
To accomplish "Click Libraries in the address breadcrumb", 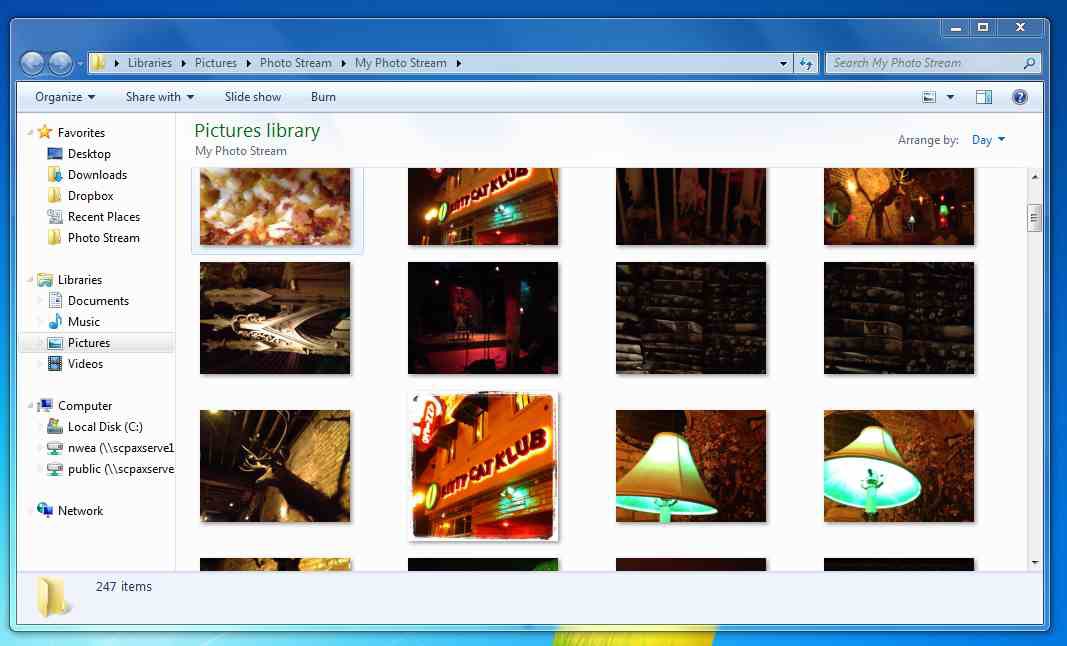I will [x=150, y=63].
